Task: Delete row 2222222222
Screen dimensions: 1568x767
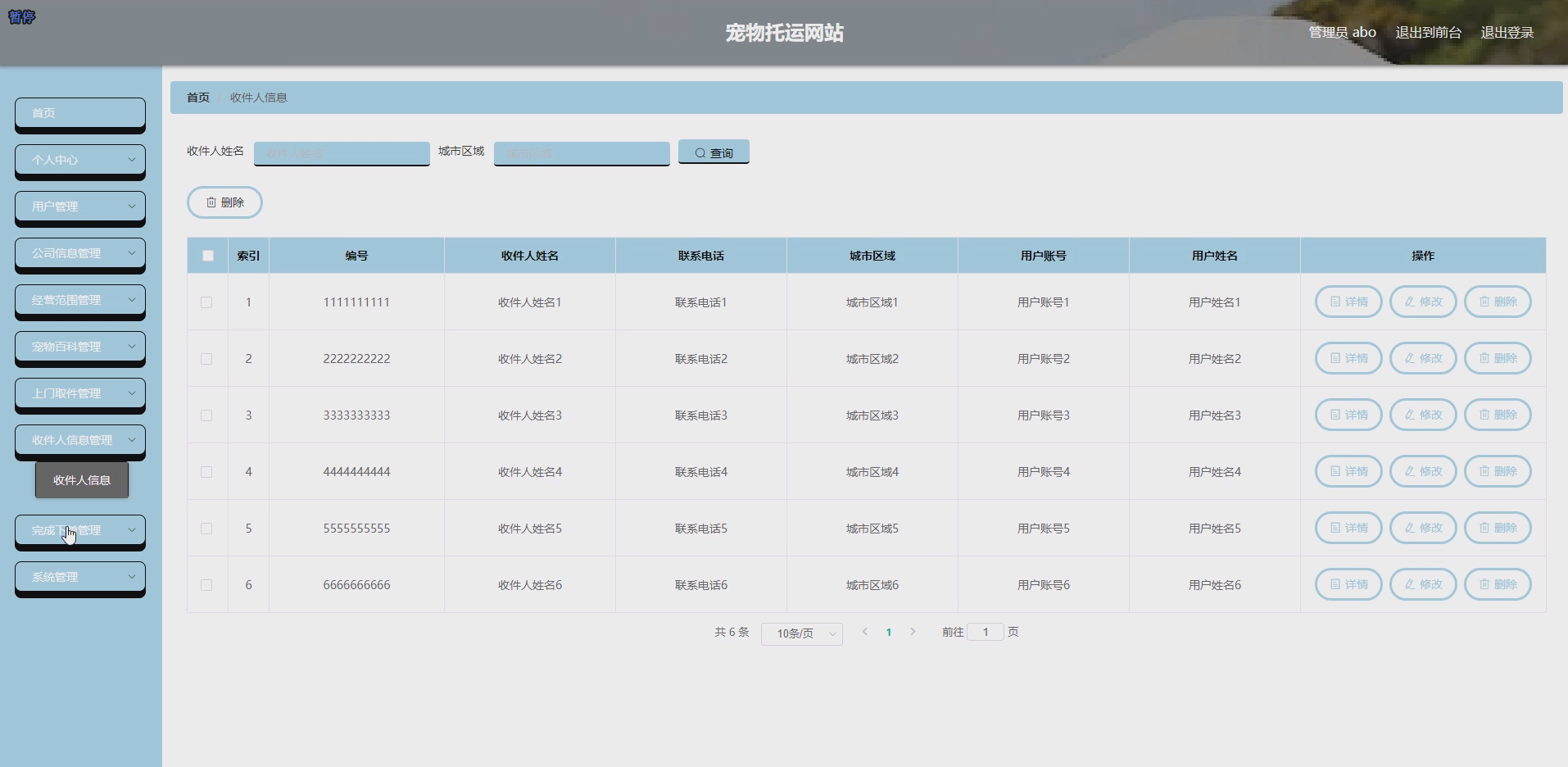Action: (1498, 358)
